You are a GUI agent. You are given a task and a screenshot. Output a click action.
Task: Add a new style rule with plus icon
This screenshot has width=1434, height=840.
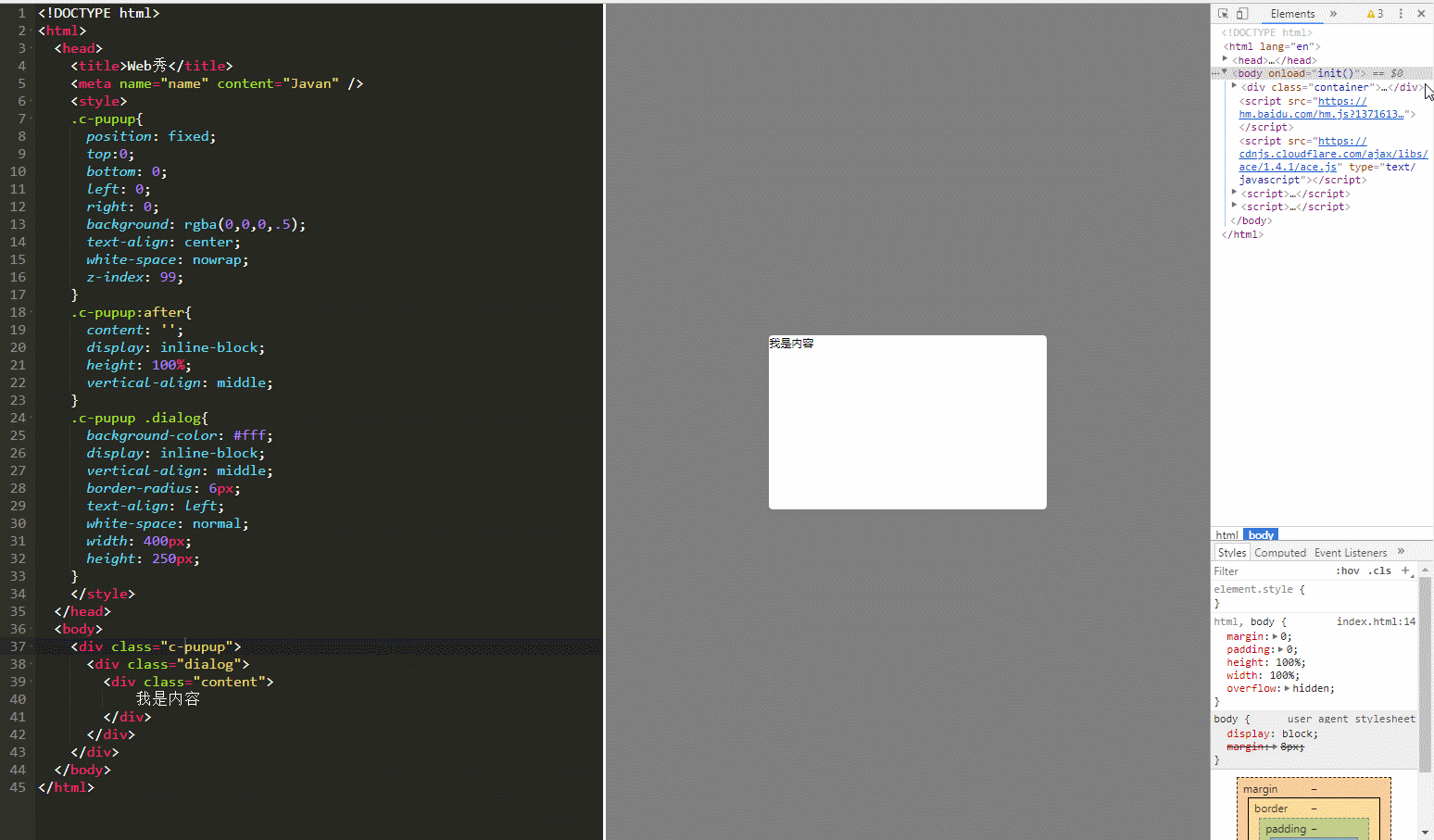pos(1405,570)
